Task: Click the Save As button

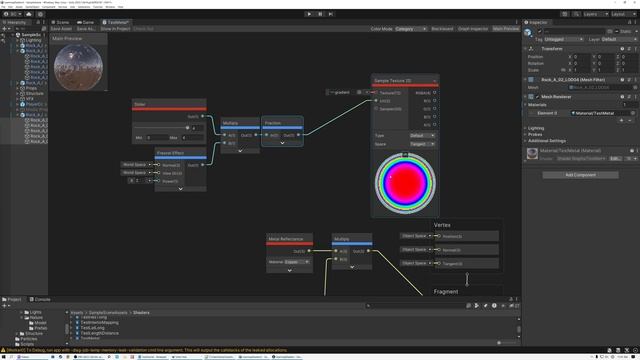Action: 86,29
